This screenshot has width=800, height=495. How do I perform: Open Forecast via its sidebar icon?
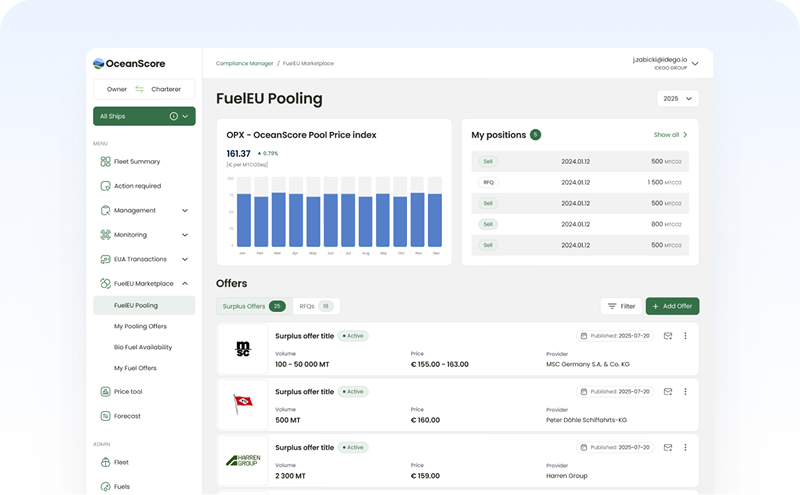point(105,416)
